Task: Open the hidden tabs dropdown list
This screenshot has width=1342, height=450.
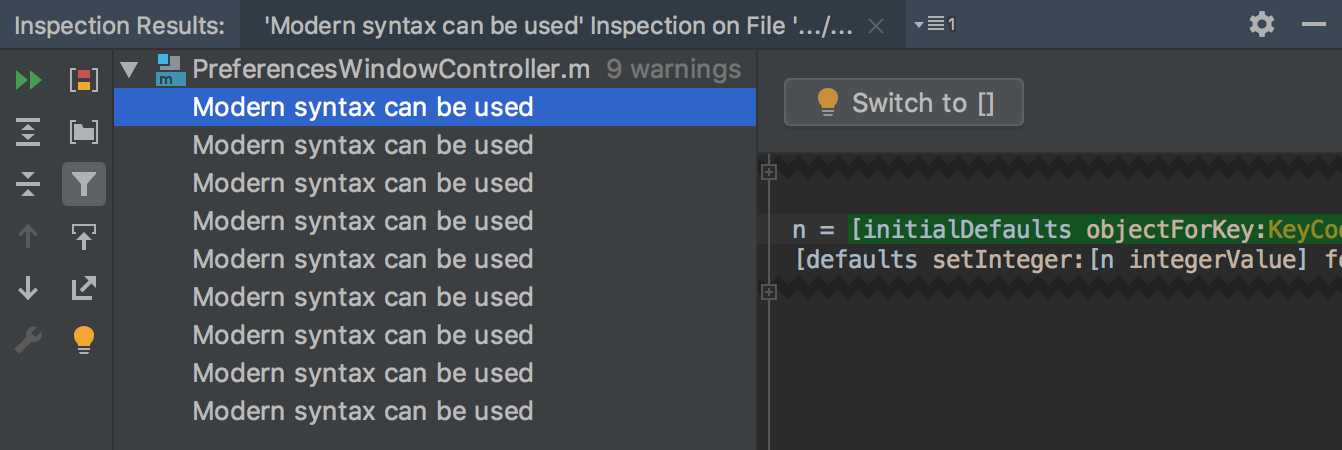Action: tap(935, 24)
